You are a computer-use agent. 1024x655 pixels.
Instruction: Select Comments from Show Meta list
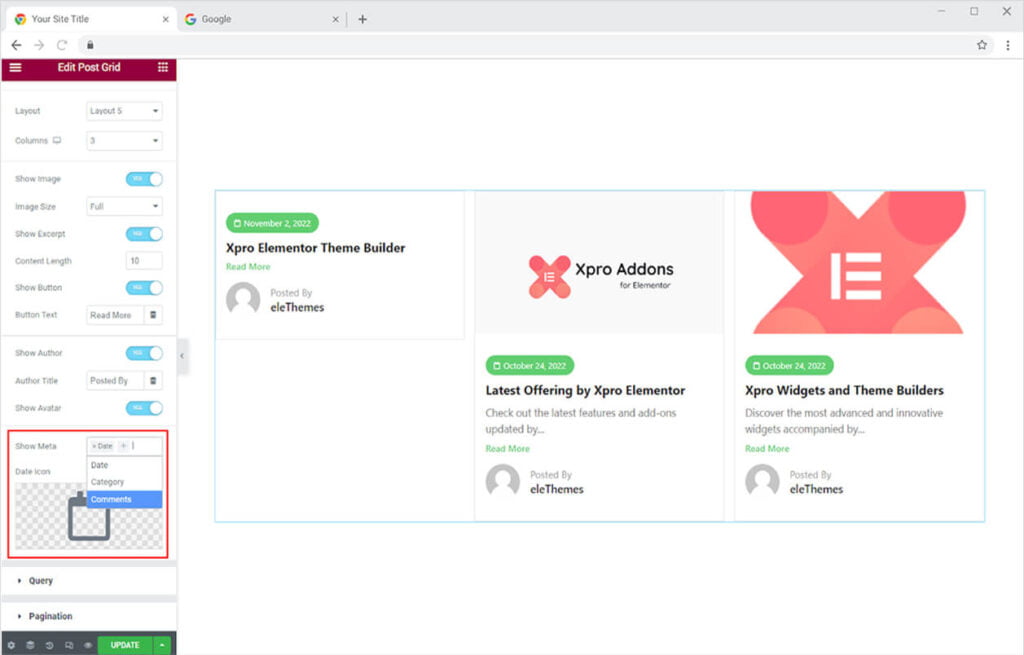click(111, 499)
